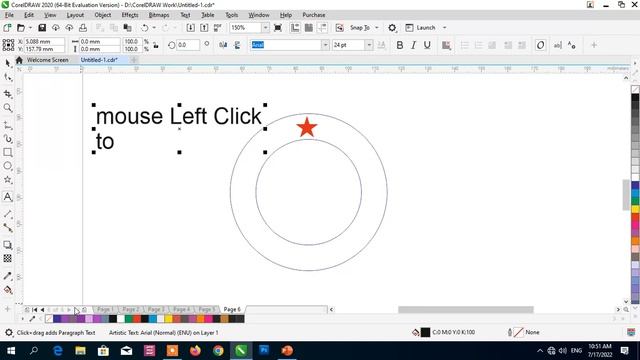Click the Print icon
Image resolution: width=640 pixels, height=360 pixels.
pyautogui.click(x=83, y=28)
